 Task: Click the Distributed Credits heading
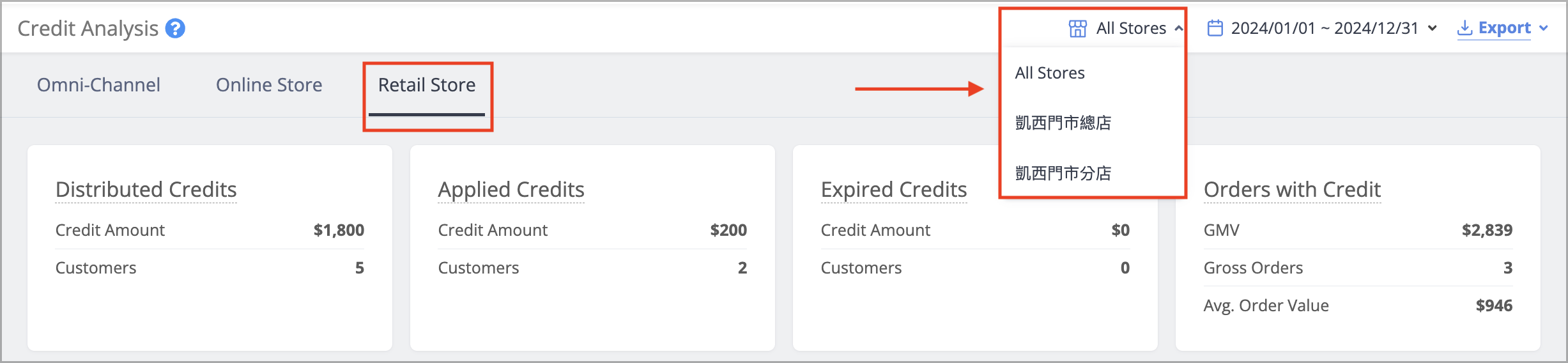pos(146,190)
